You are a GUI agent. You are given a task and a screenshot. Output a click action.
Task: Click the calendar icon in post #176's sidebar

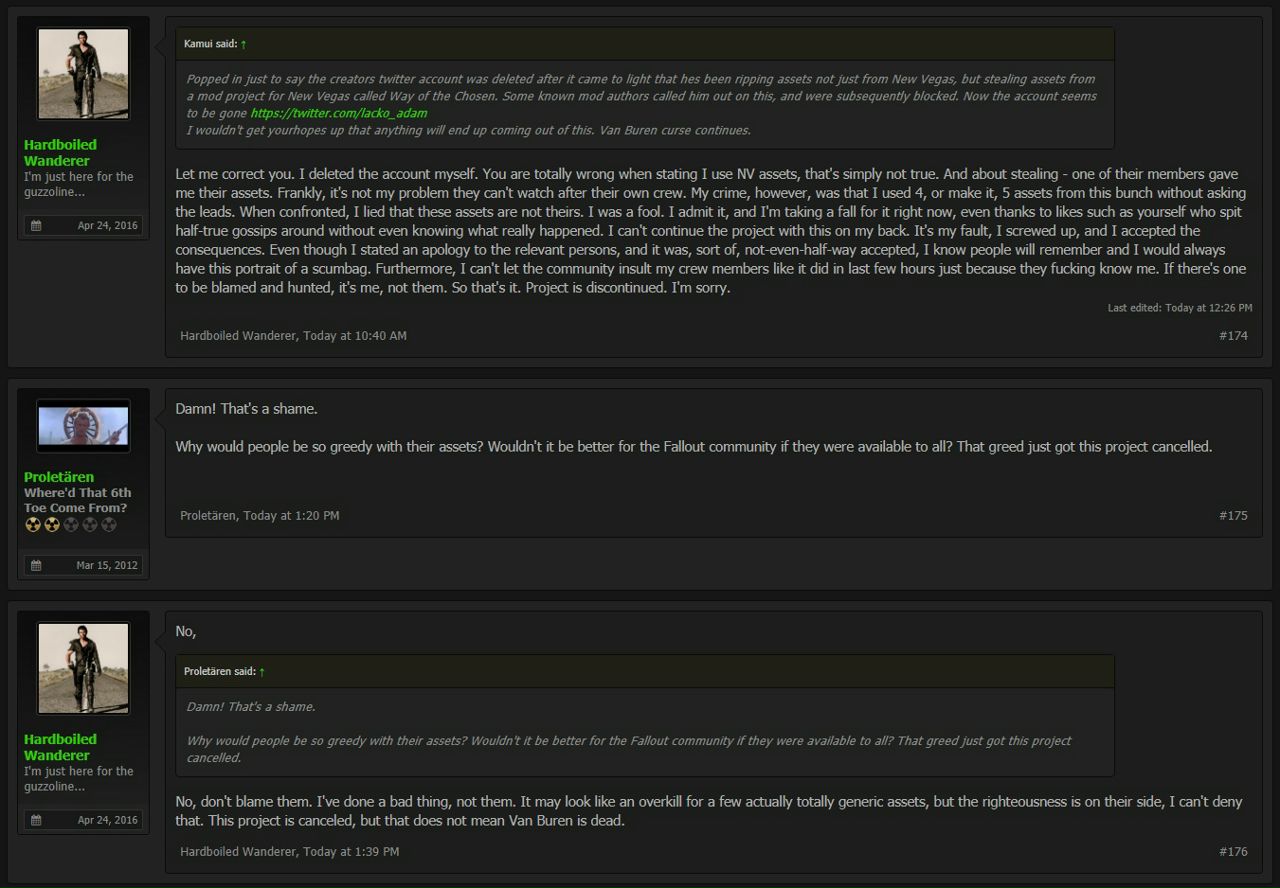(x=37, y=821)
